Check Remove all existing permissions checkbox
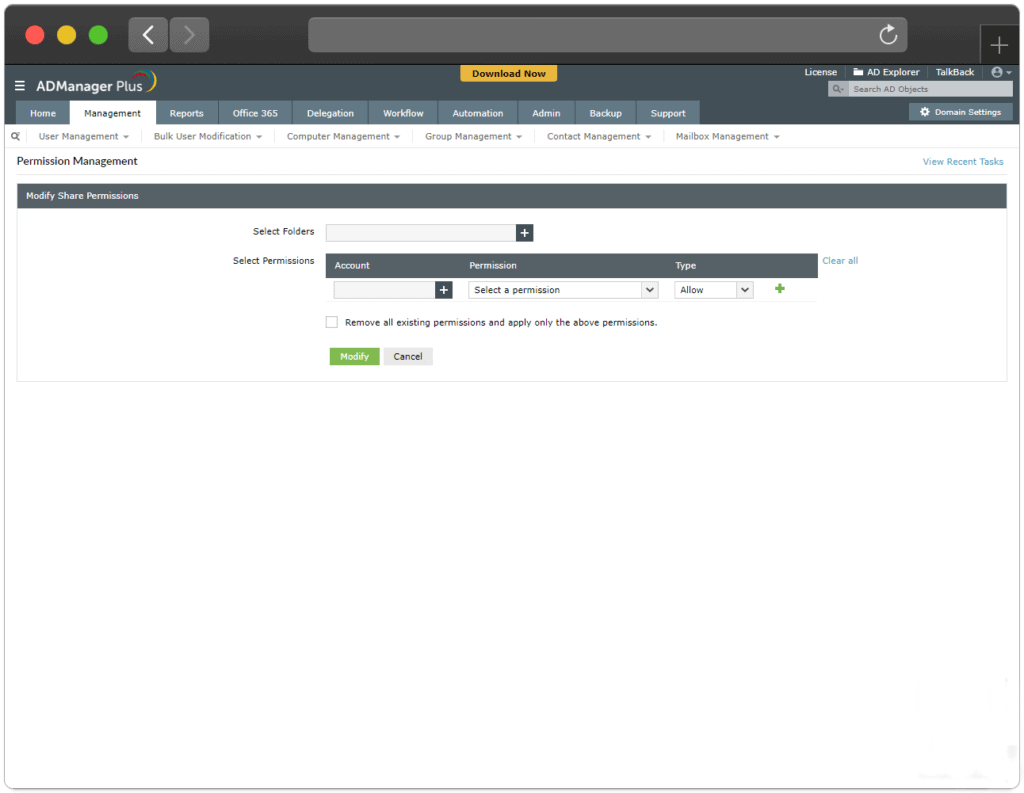The image size is (1024, 793). pos(332,323)
